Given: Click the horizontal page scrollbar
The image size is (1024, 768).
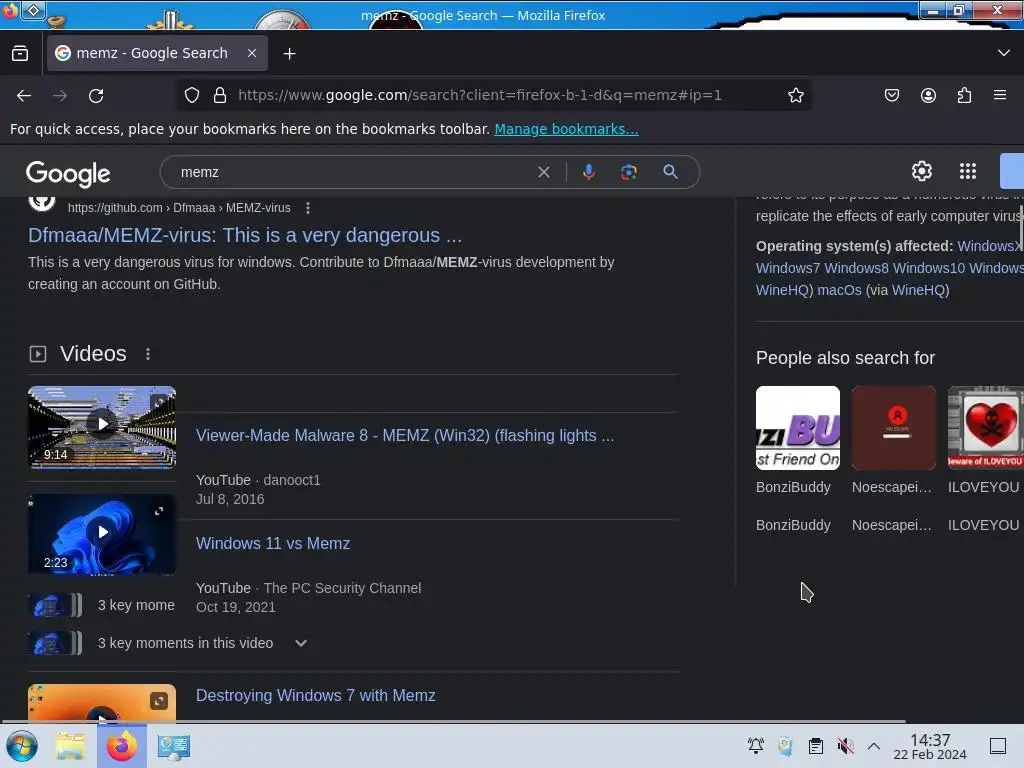Looking at the screenshot, I should 453,721.
